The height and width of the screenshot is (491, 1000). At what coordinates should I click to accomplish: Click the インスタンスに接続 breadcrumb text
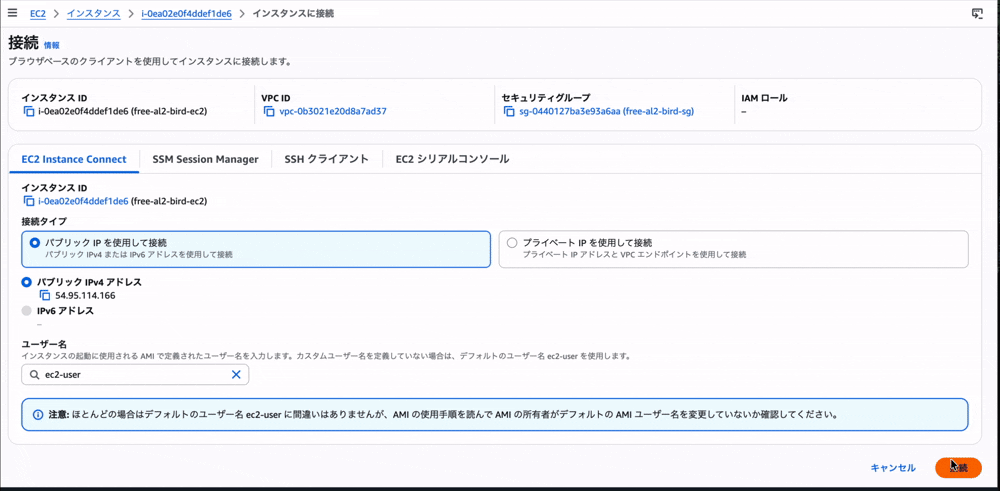tap(293, 13)
